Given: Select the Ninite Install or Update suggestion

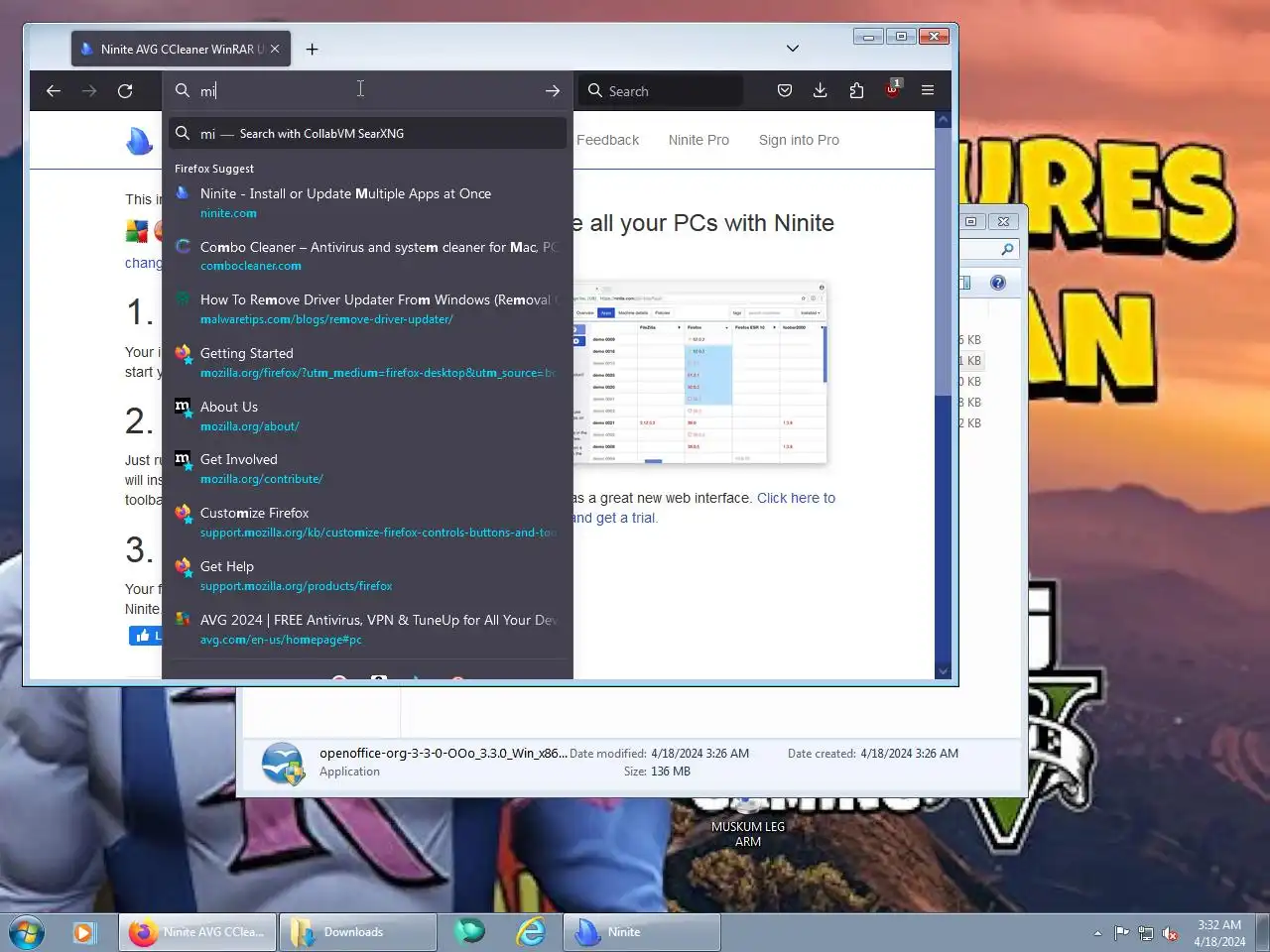Looking at the screenshot, I should (367, 202).
